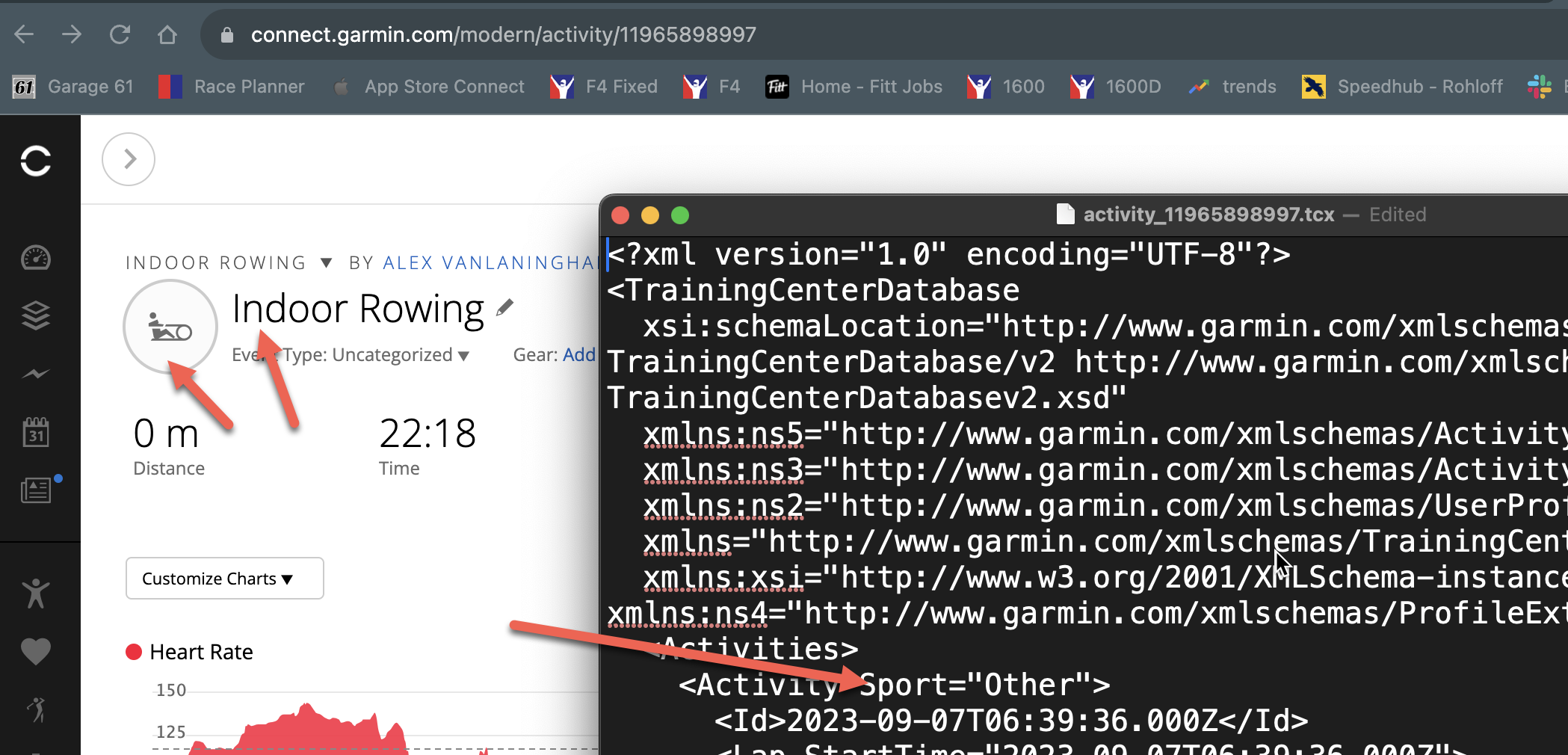Image resolution: width=1568 pixels, height=755 pixels.
Task: Click Sport="Other" attribute in Activity tag
Action: click(x=975, y=685)
